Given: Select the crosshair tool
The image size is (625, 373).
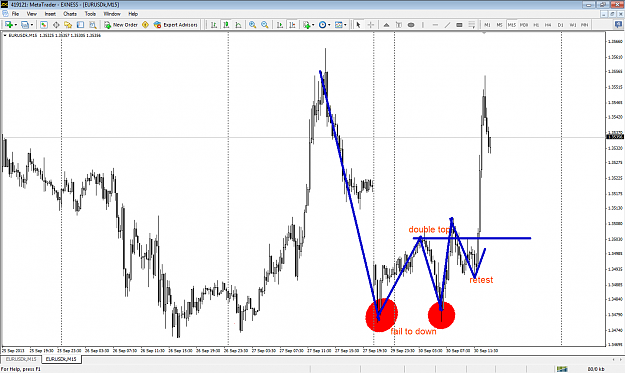Looking at the screenshot, I should pyautogui.click(x=370, y=25).
